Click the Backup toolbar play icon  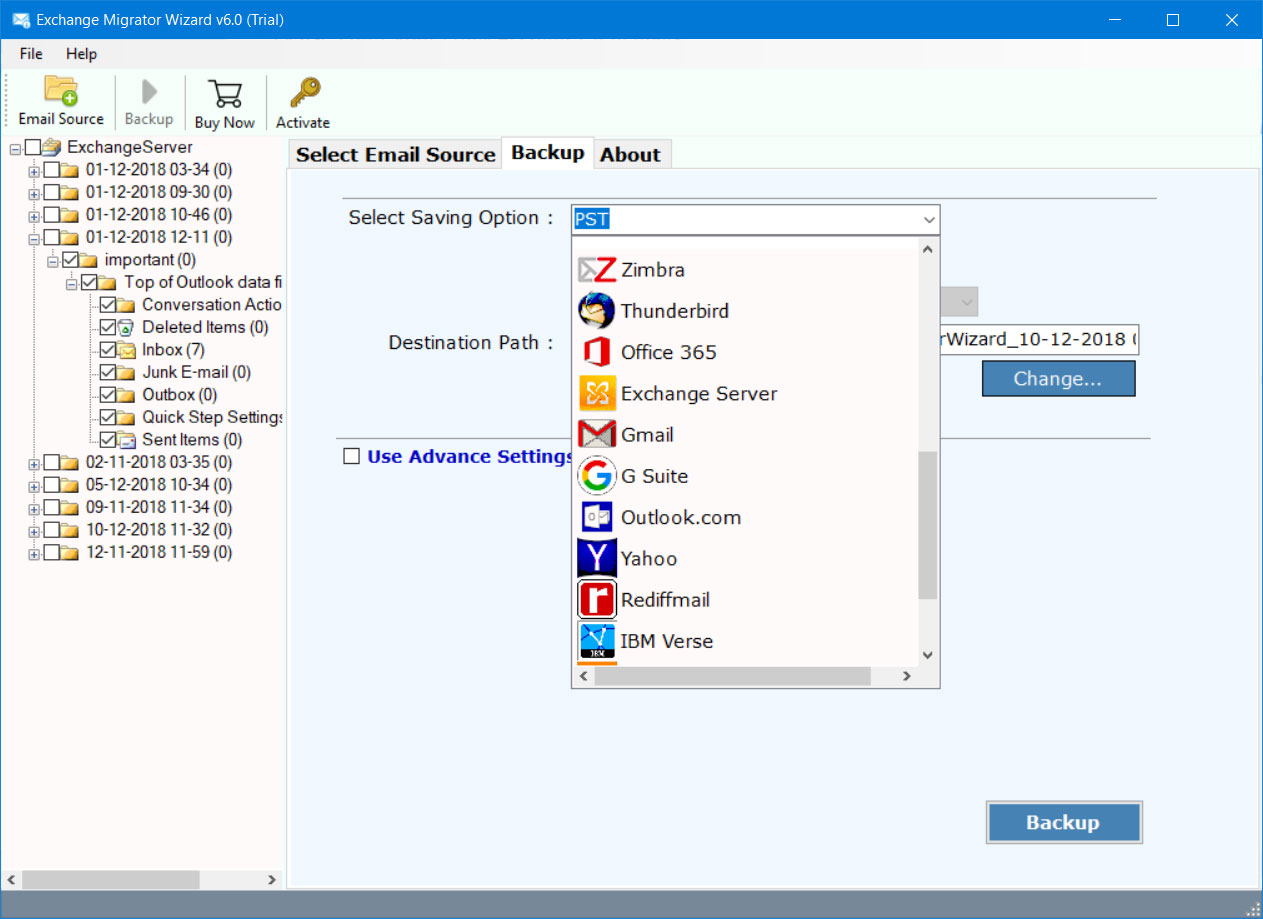(x=149, y=92)
